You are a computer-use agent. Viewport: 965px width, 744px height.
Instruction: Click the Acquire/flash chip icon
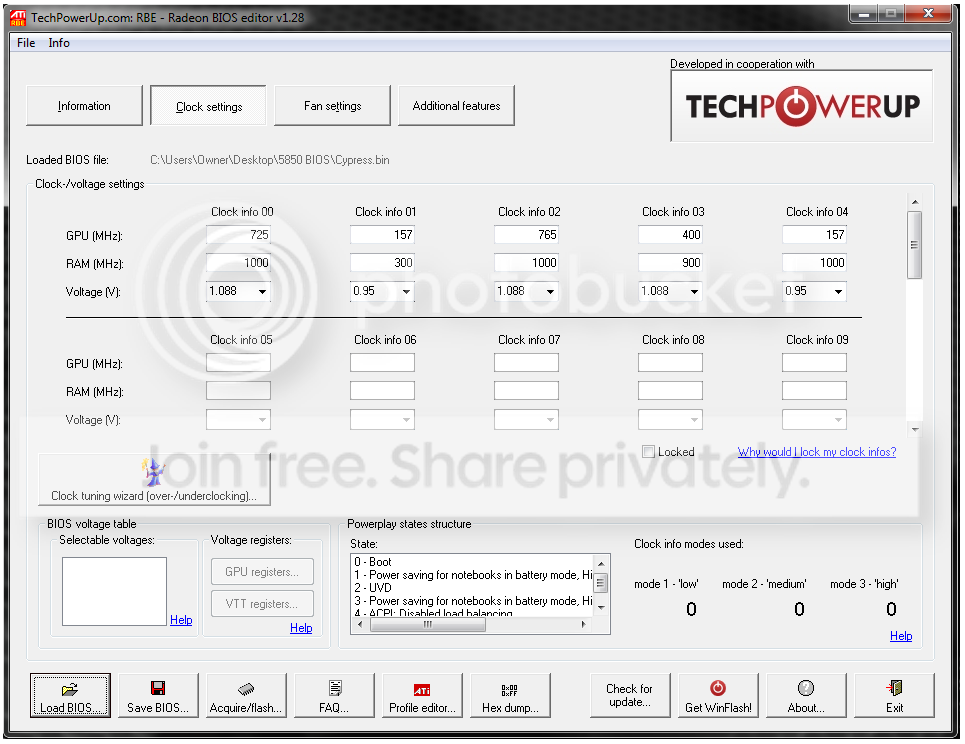coord(246,689)
